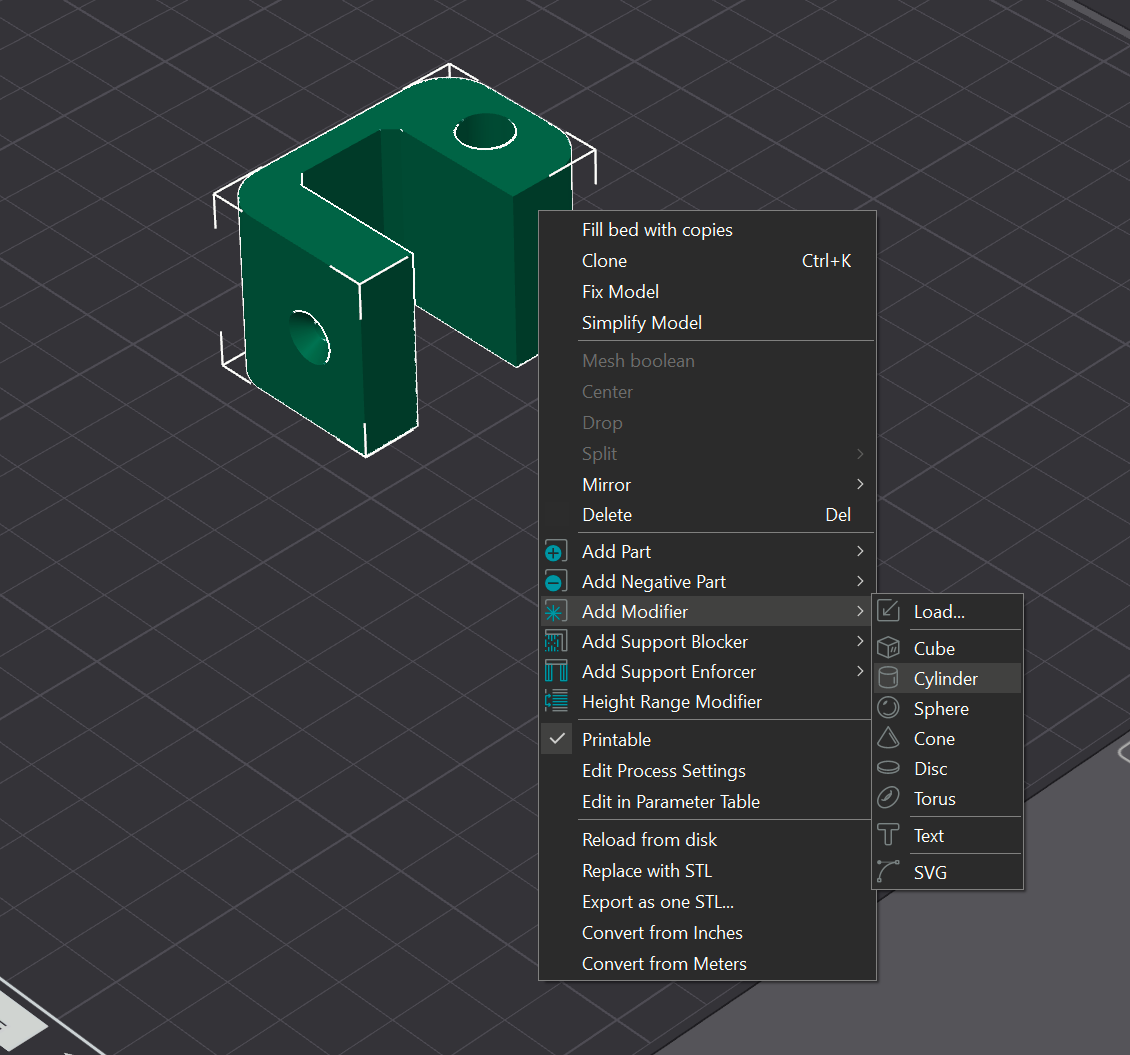Screen dimensions: 1130x1055
Task: Click the Height Range Modifier icon
Action: [x=556, y=702]
